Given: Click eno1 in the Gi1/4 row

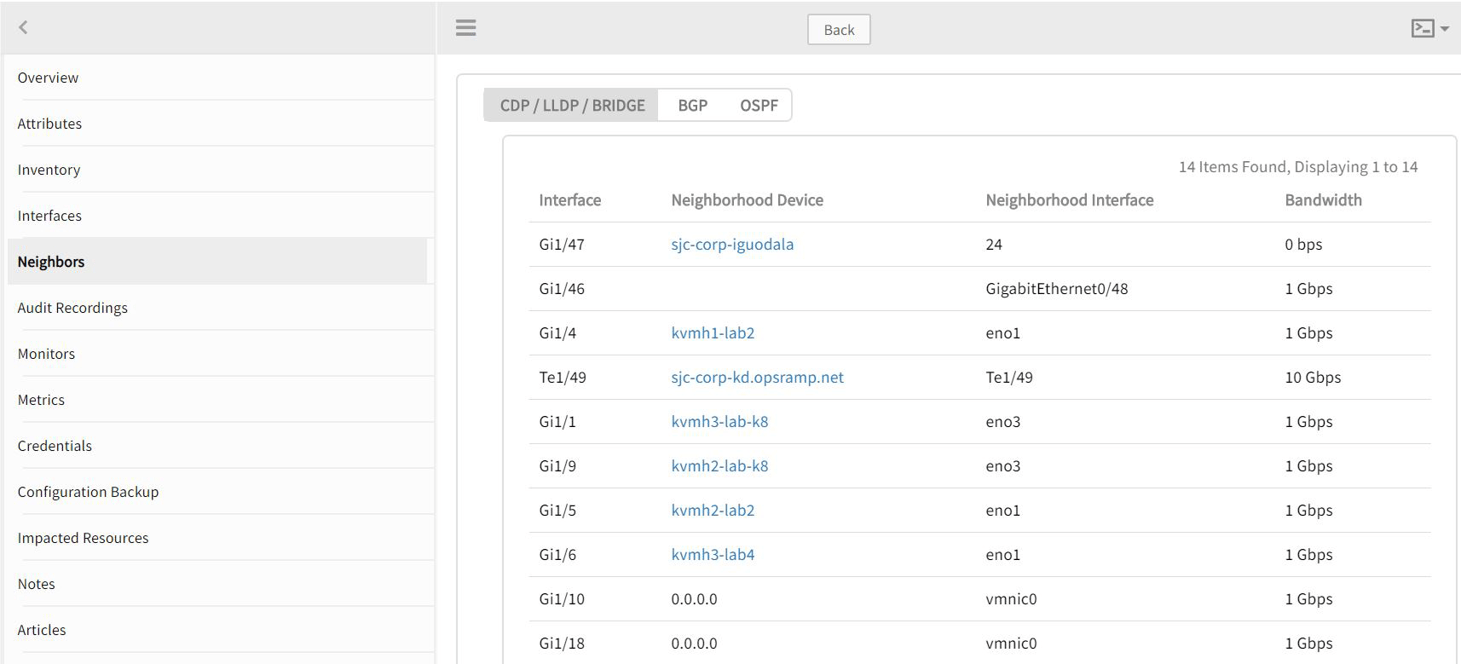Looking at the screenshot, I should pos(1003,333).
